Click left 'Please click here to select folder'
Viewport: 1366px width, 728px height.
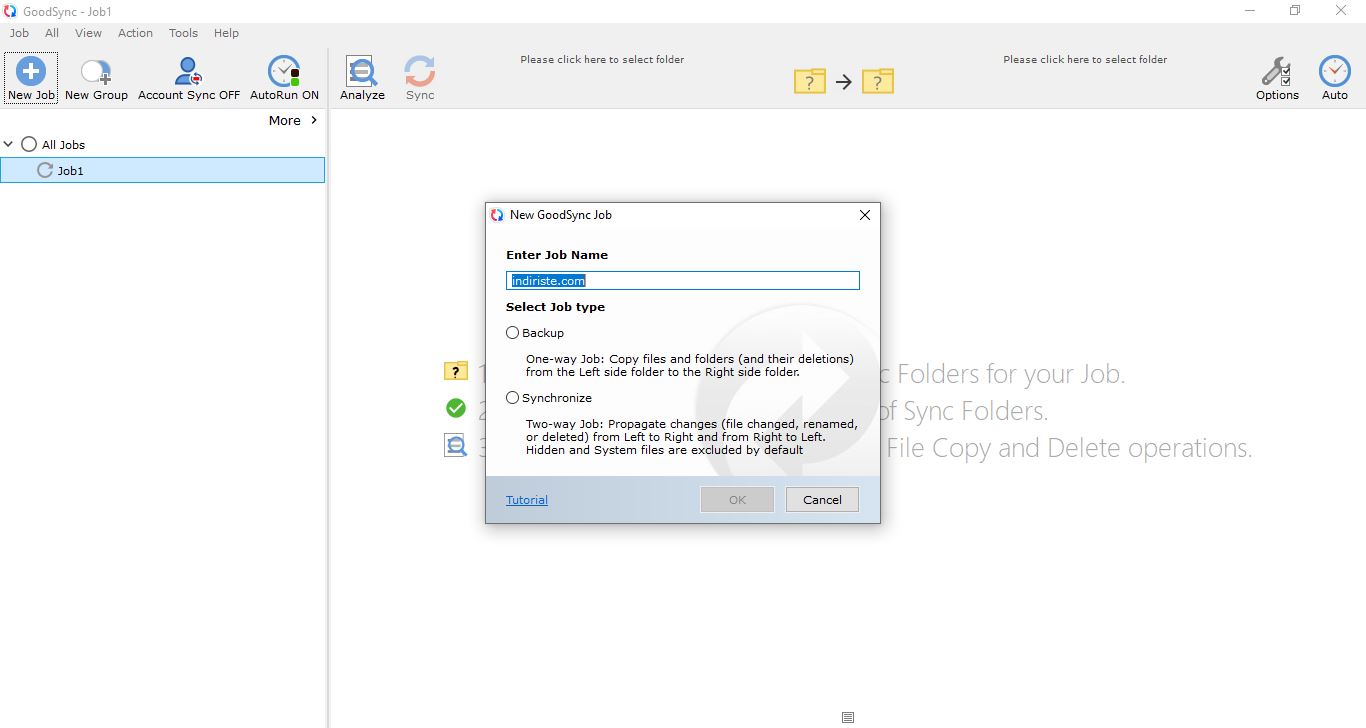coord(602,59)
